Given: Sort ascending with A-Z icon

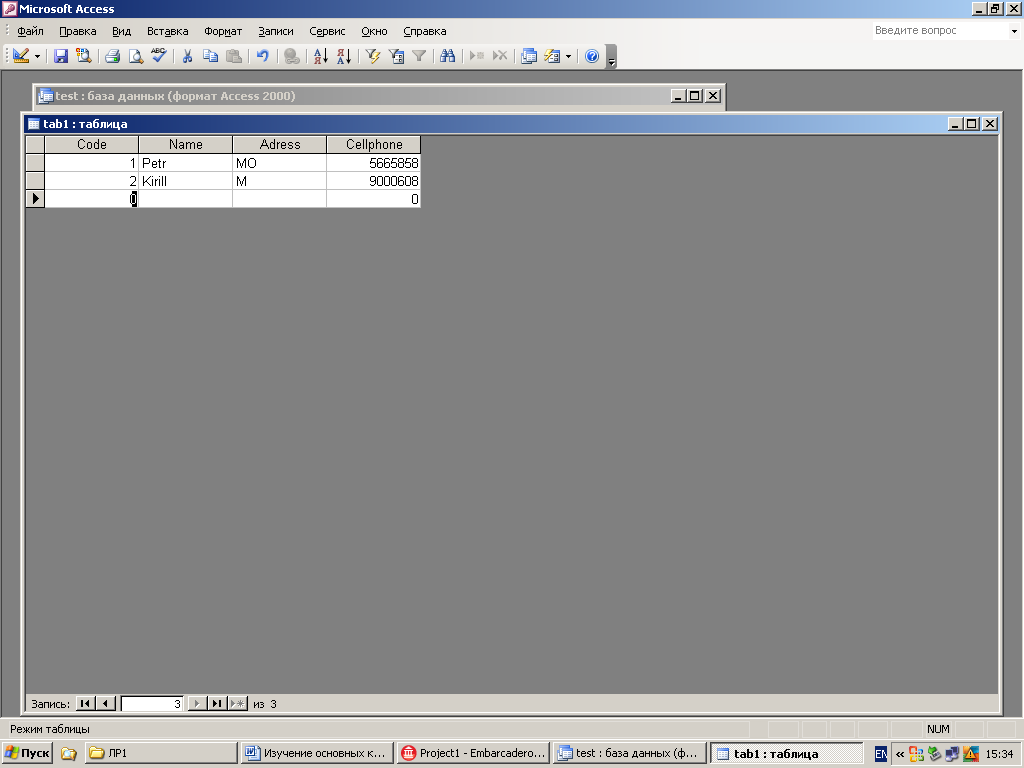Looking at the screenshot, I should click(x=321, y=56).
